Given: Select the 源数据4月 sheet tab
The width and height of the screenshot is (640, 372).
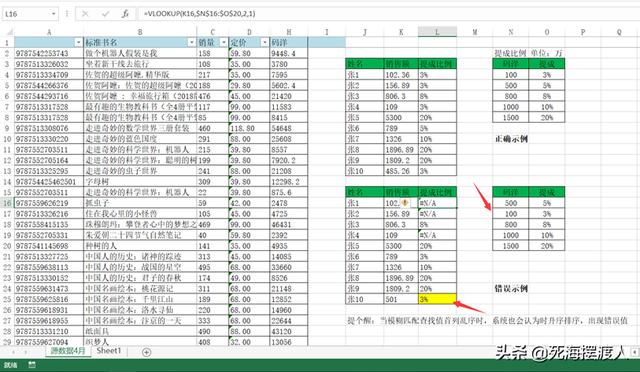Looking at the screenshot, I should click(68, 350).
